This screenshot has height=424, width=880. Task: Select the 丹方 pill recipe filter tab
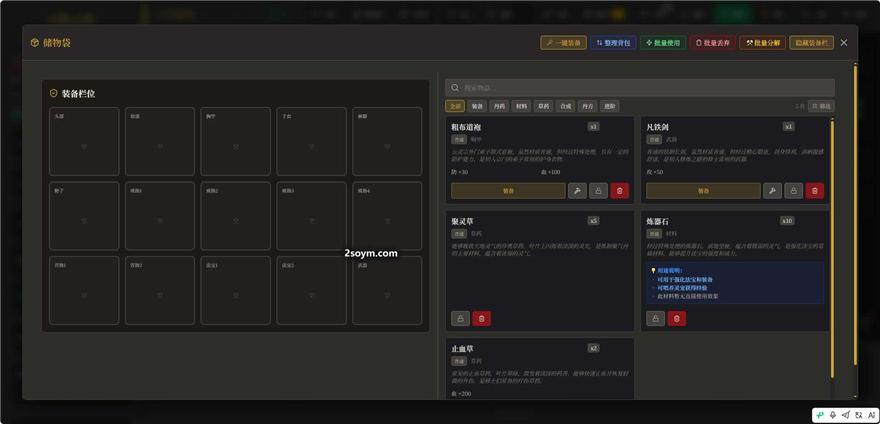[588, 106]
